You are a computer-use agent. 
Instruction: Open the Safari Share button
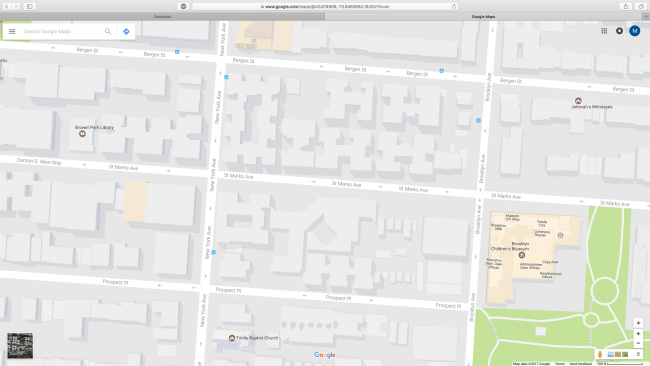click(626, 6)
